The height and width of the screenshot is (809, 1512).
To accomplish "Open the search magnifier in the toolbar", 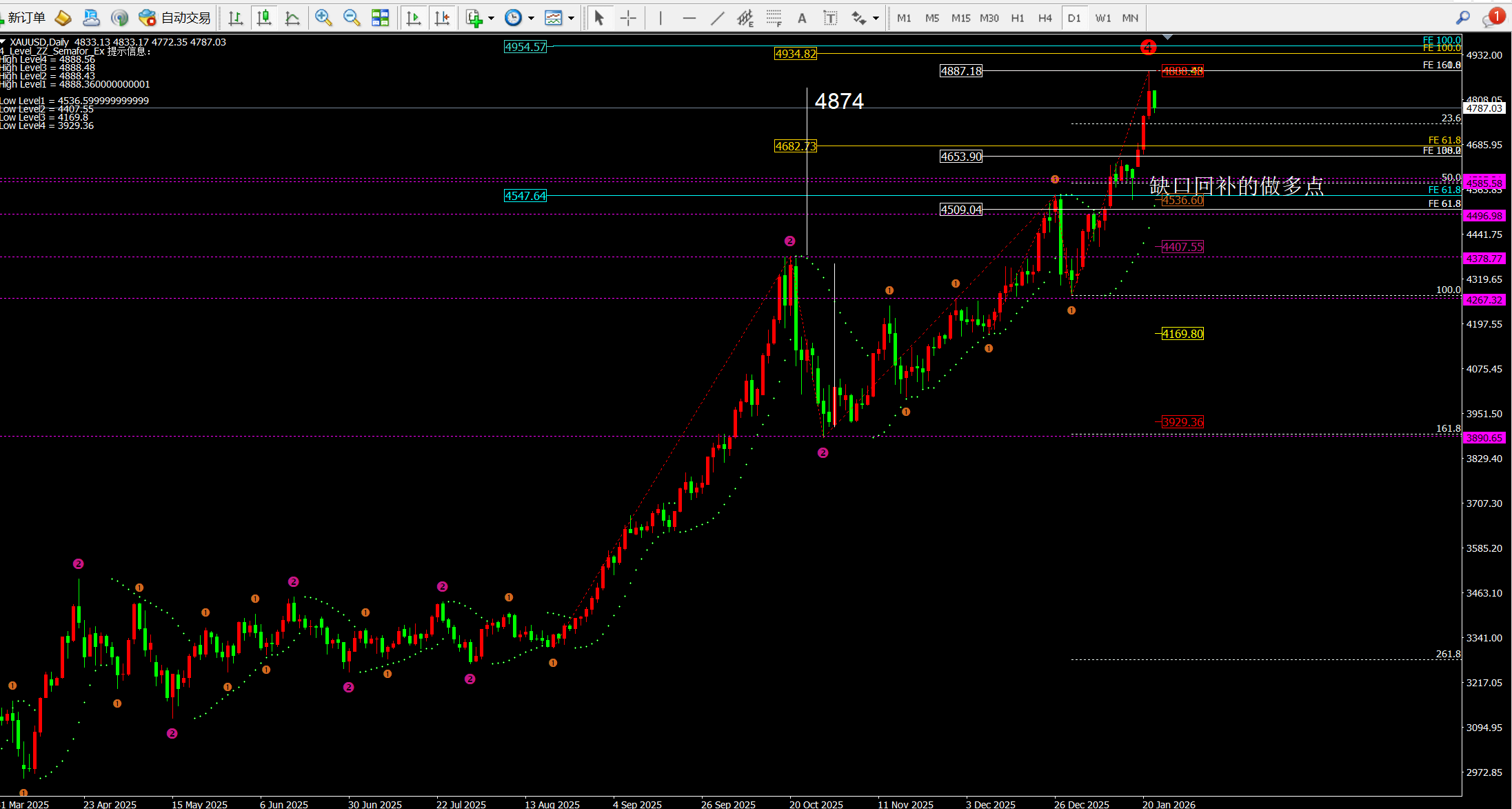I will pos(1463,18).
